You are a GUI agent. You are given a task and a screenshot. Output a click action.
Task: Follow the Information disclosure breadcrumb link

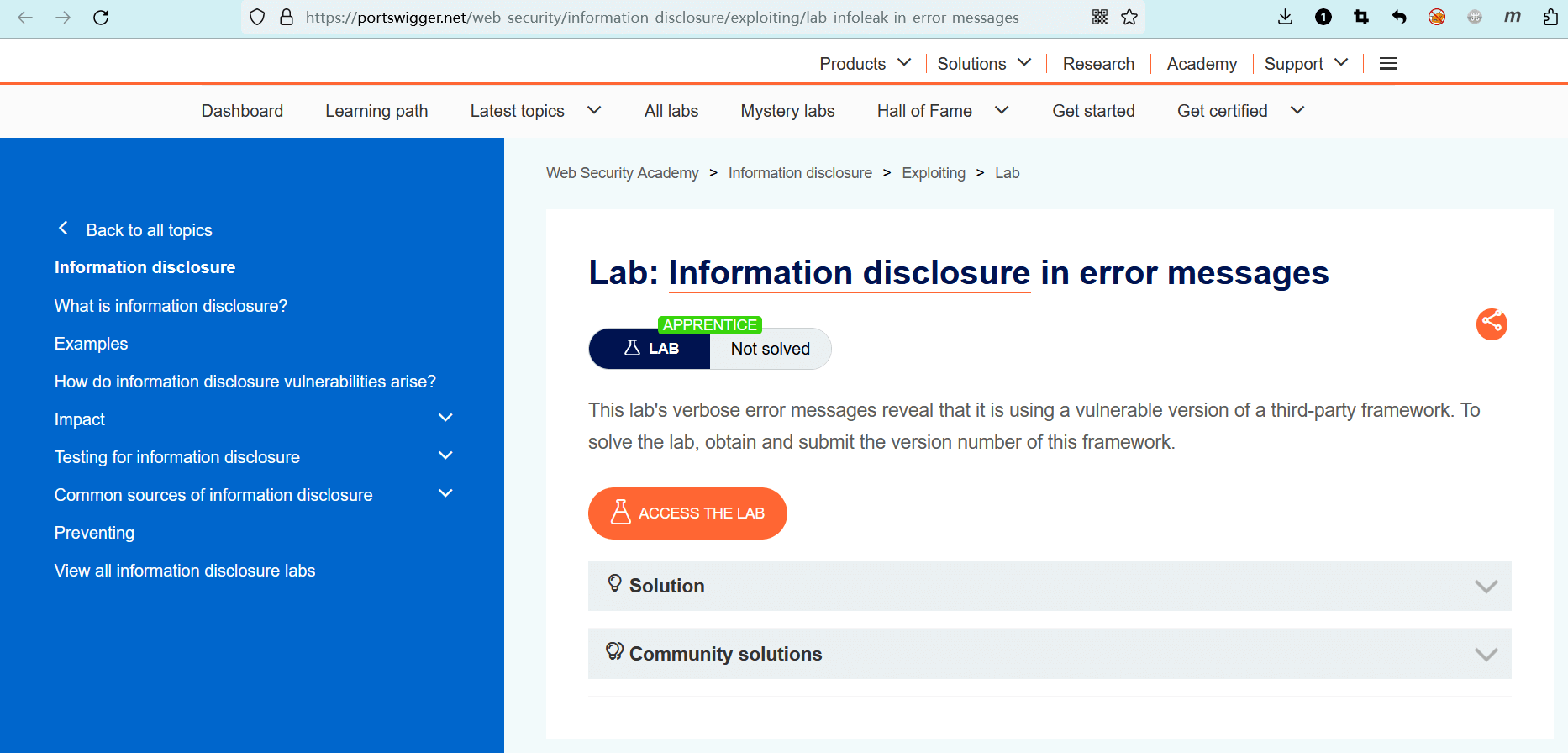(800, 173)
